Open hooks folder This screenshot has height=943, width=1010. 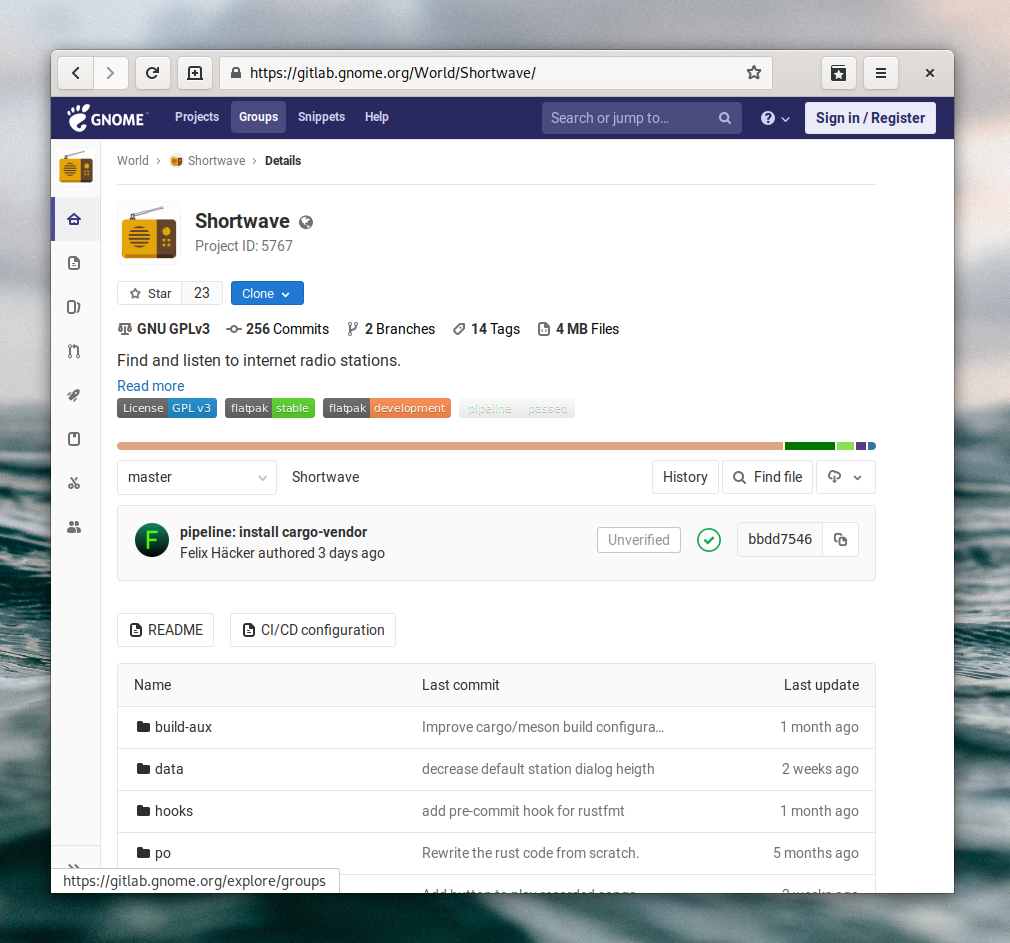pos(174,811)
